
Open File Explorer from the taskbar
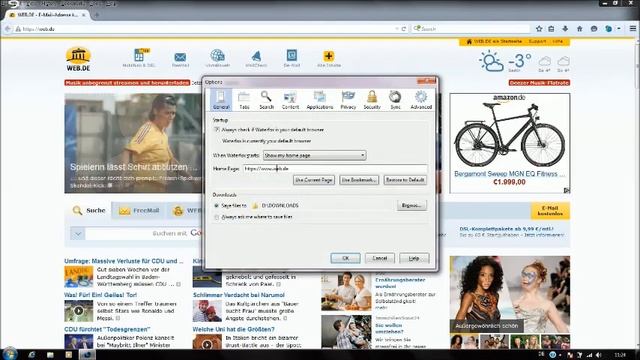50,355
